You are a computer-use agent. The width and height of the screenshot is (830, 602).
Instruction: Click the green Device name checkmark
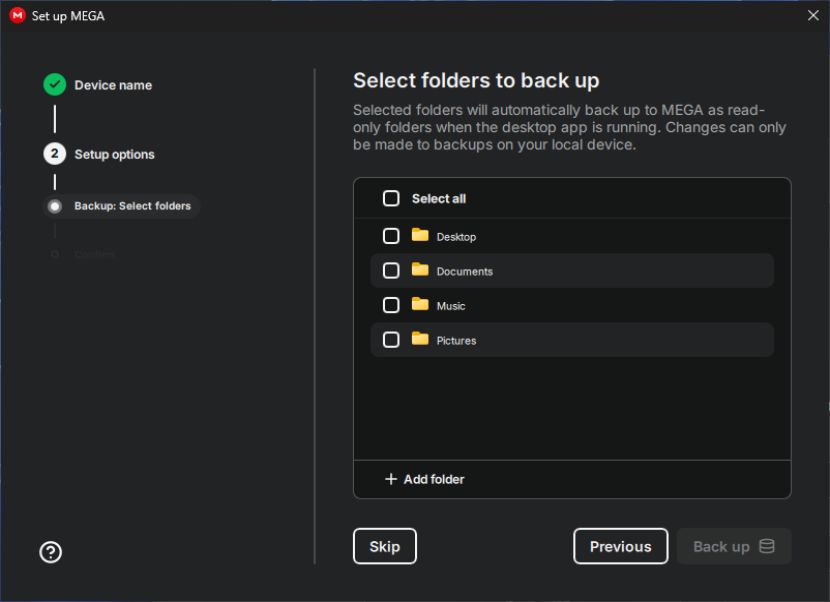pyautogui.click(x=55, y=85)
